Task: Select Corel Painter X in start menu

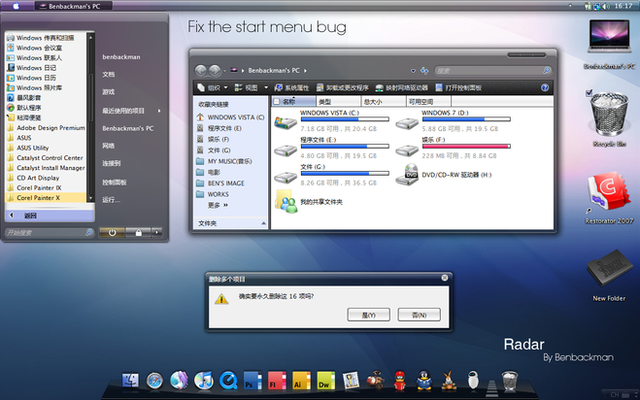Action: tap(46, 198)
